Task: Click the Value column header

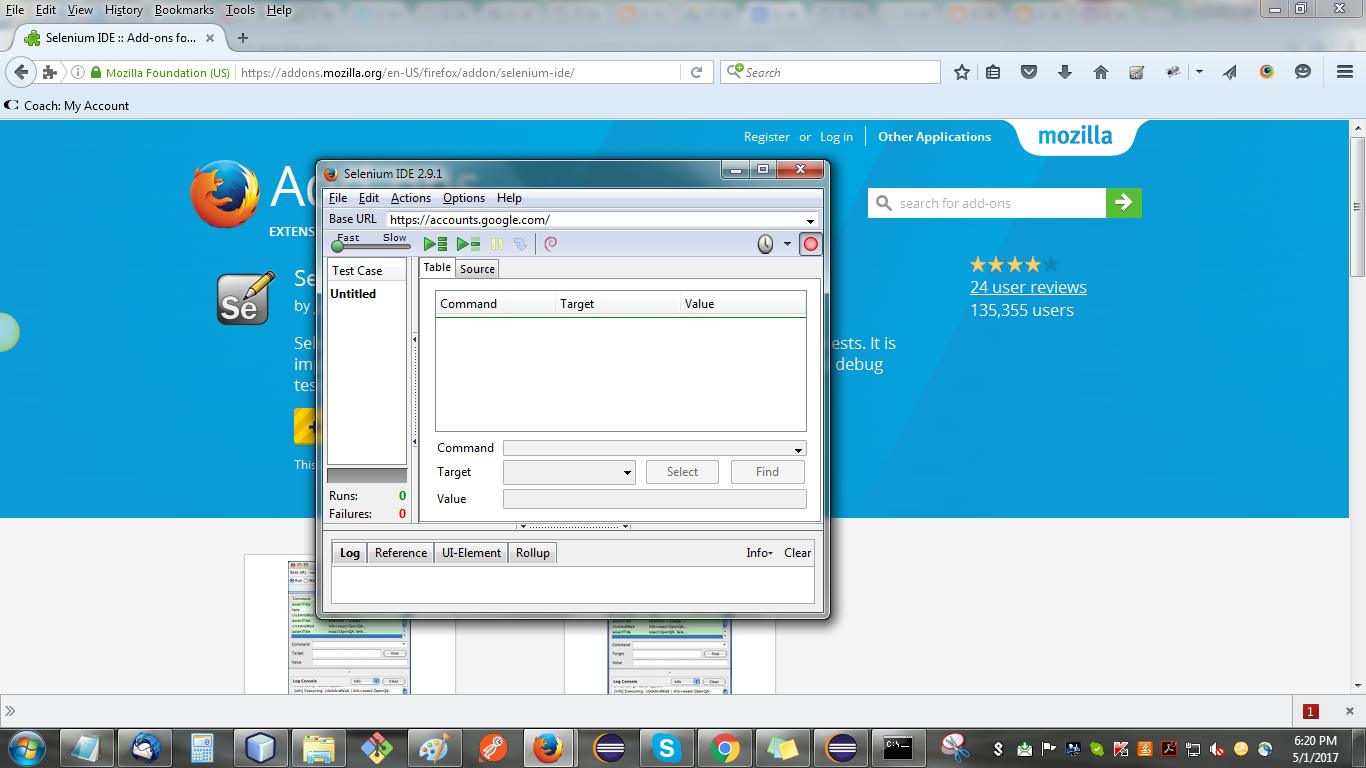Action: click(743, 304)
